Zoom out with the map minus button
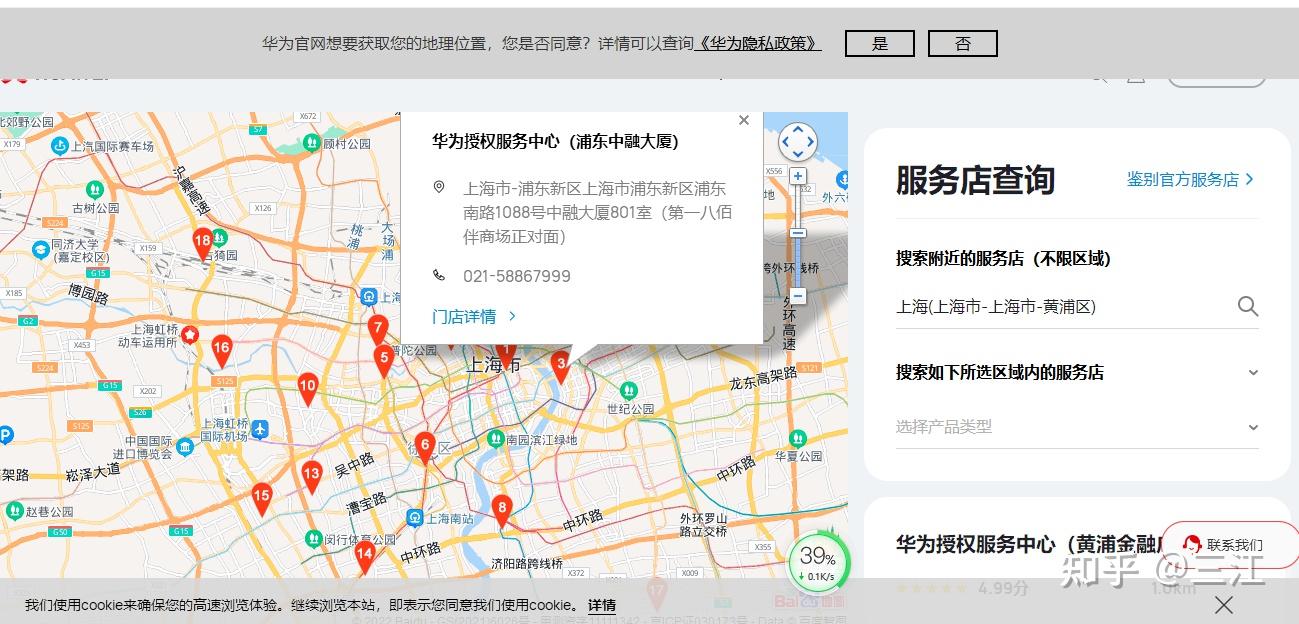 click(798, 296)
